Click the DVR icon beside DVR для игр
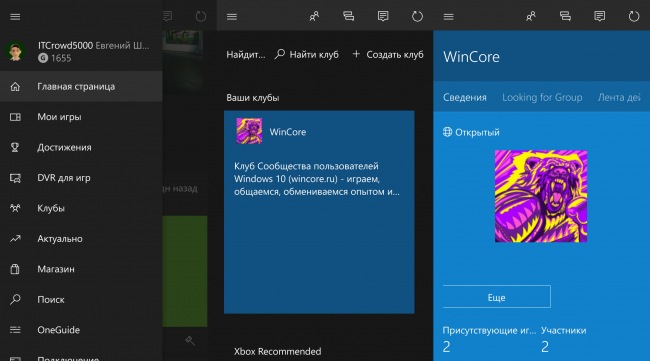The width and height of the screenshot is (650, 361). point(15,178)
